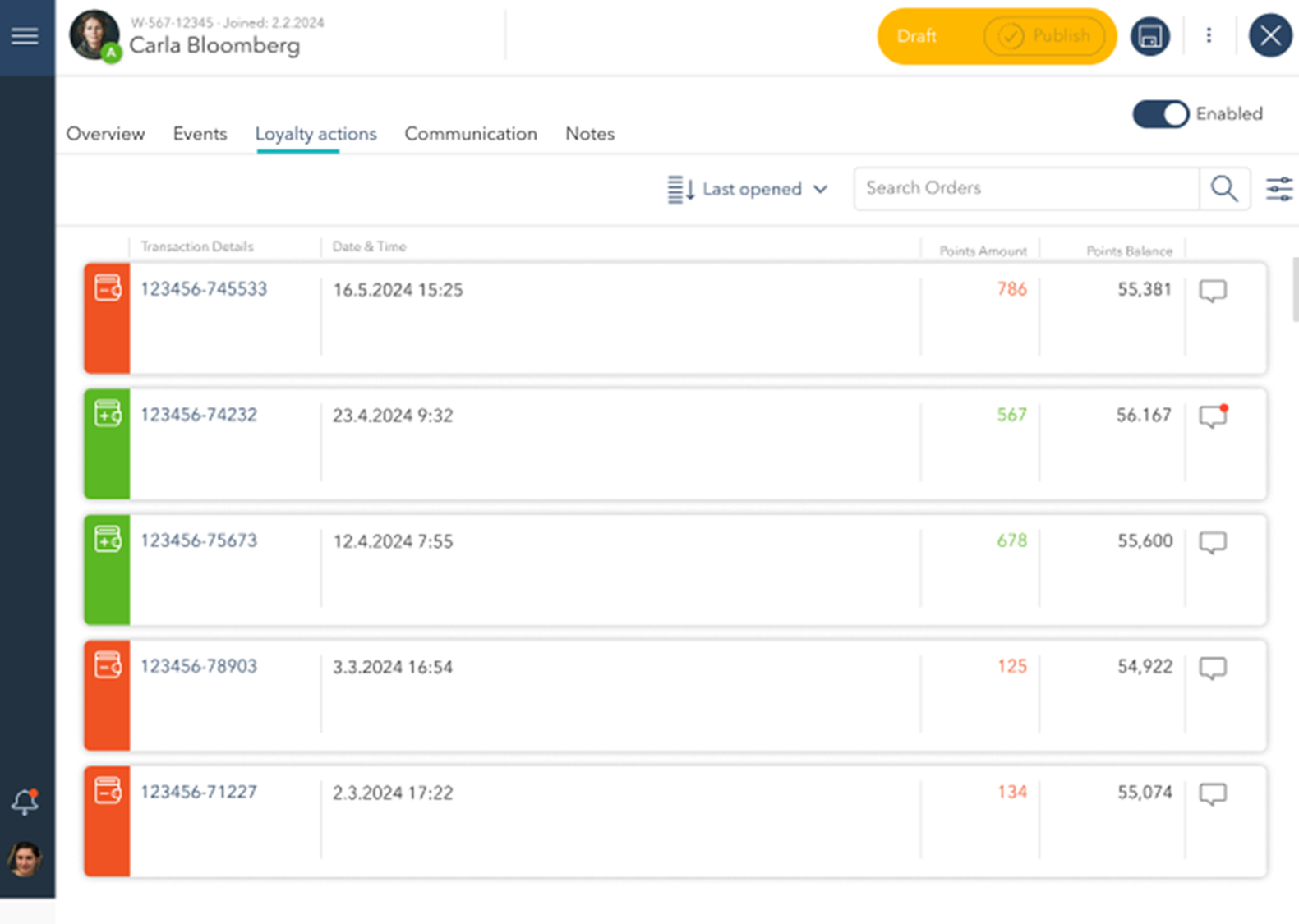Click the search magnifier icon
Viewport: 1299px width, 924px height.
[1224, 189]
